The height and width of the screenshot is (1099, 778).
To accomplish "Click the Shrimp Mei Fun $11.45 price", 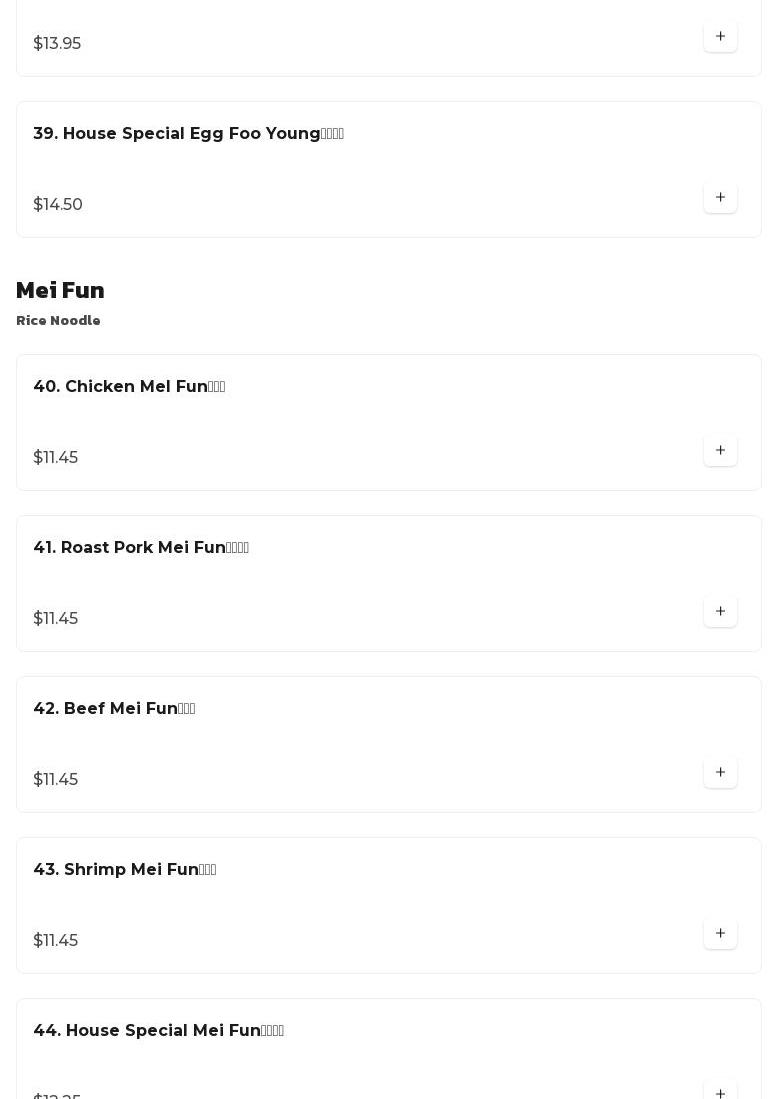I will click(x=55, y=941).
